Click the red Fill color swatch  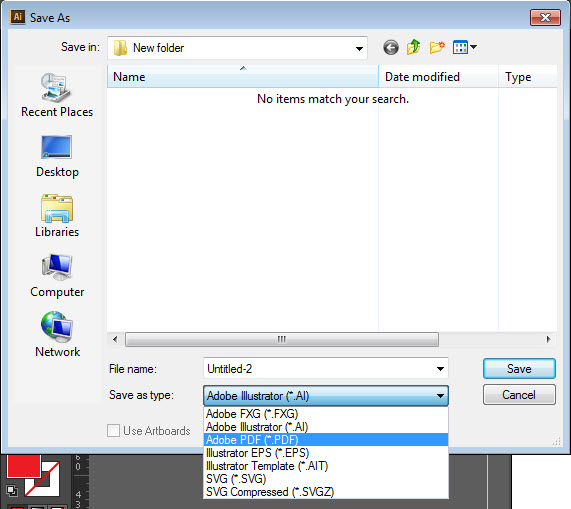pyautogui.click(x=23, y=465)
